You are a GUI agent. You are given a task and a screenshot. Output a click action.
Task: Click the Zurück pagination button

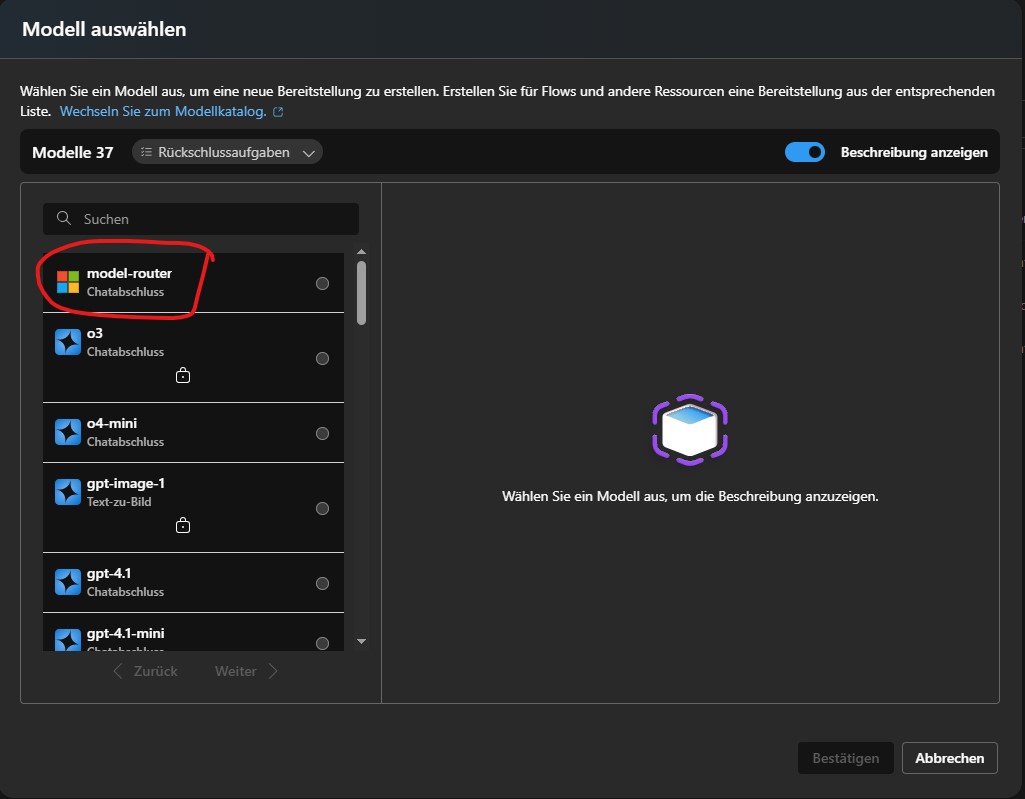[x=145, y=672]
